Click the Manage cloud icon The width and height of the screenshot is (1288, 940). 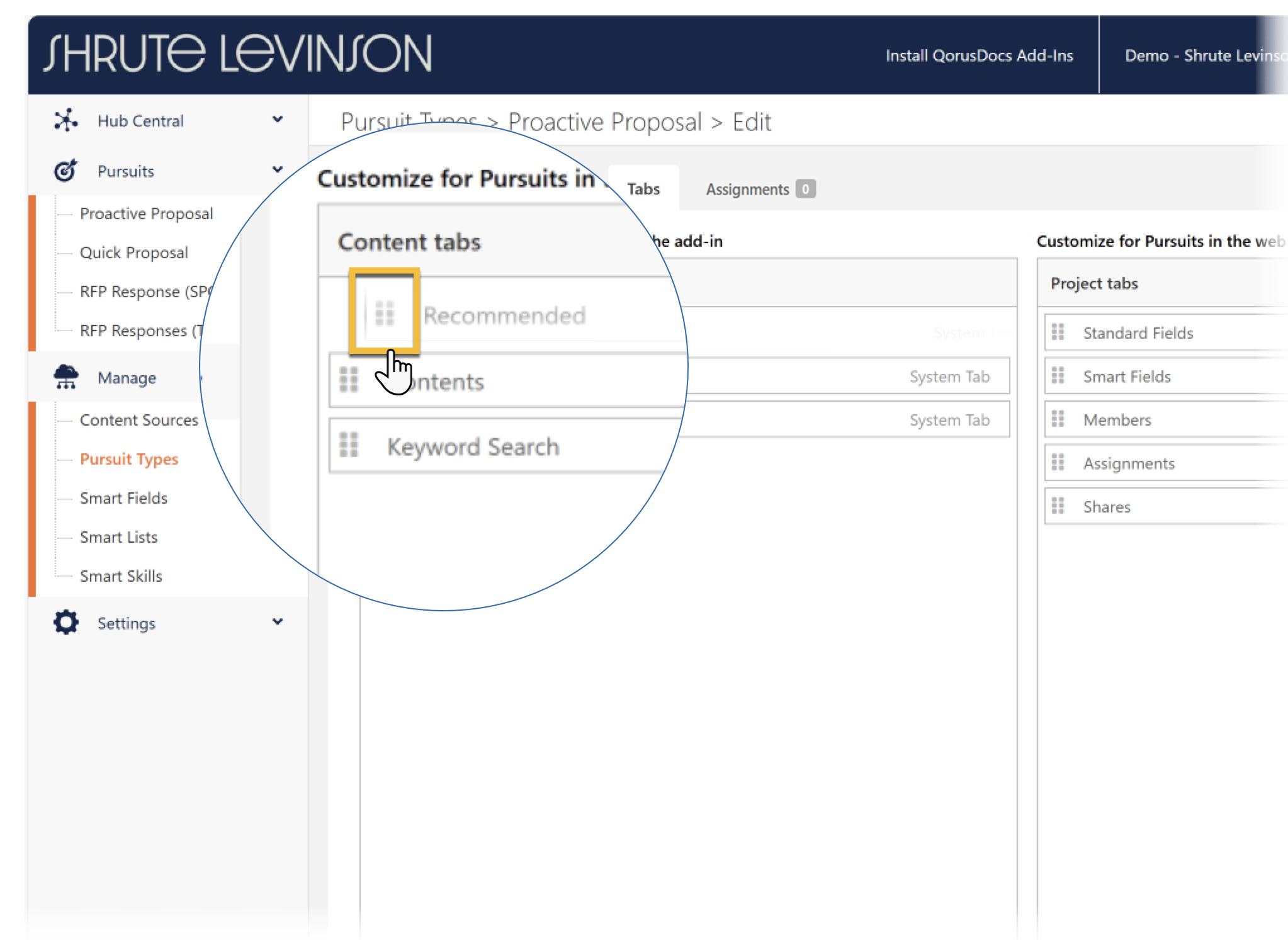[x=65, y=377]
